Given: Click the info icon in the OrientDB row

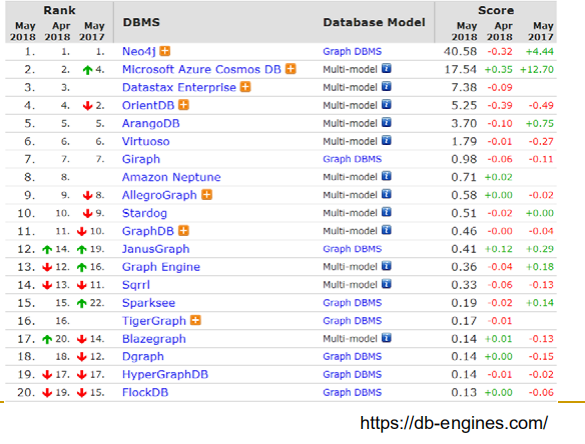Looking at the screenshot, I should tap(387, 104).
